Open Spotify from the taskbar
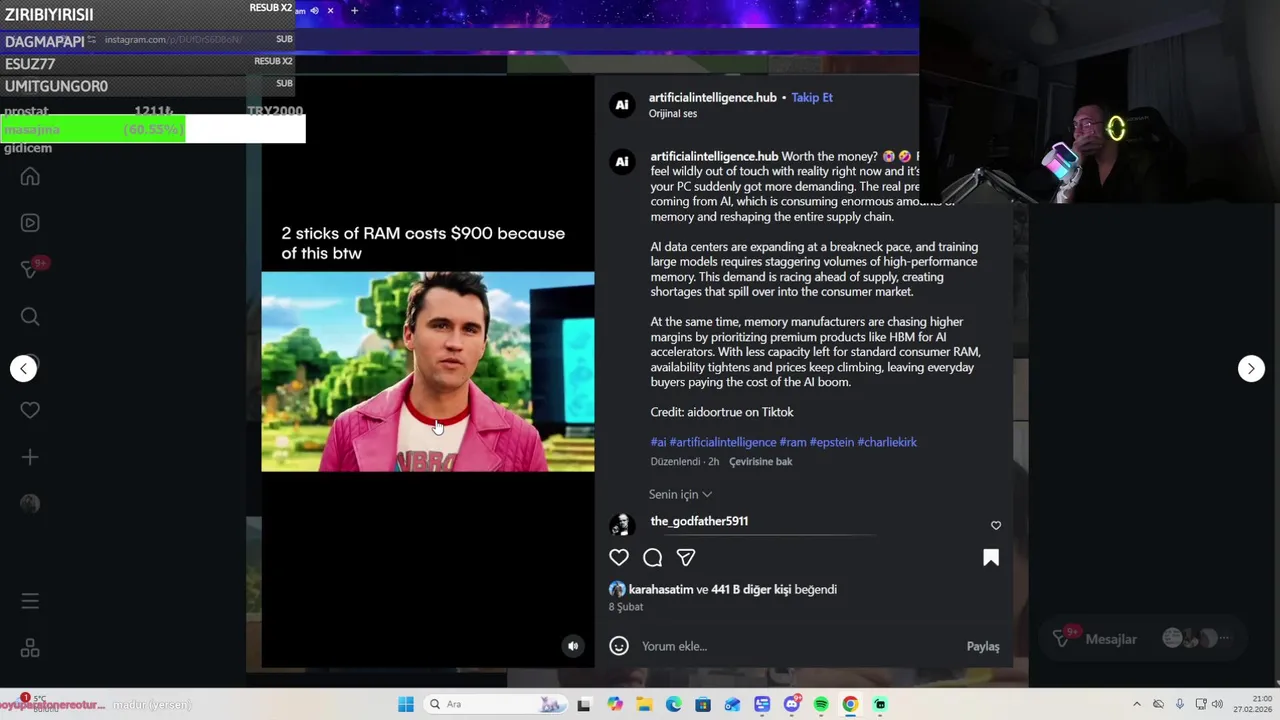The image size is (1280, 720). [x=821, y=704]
